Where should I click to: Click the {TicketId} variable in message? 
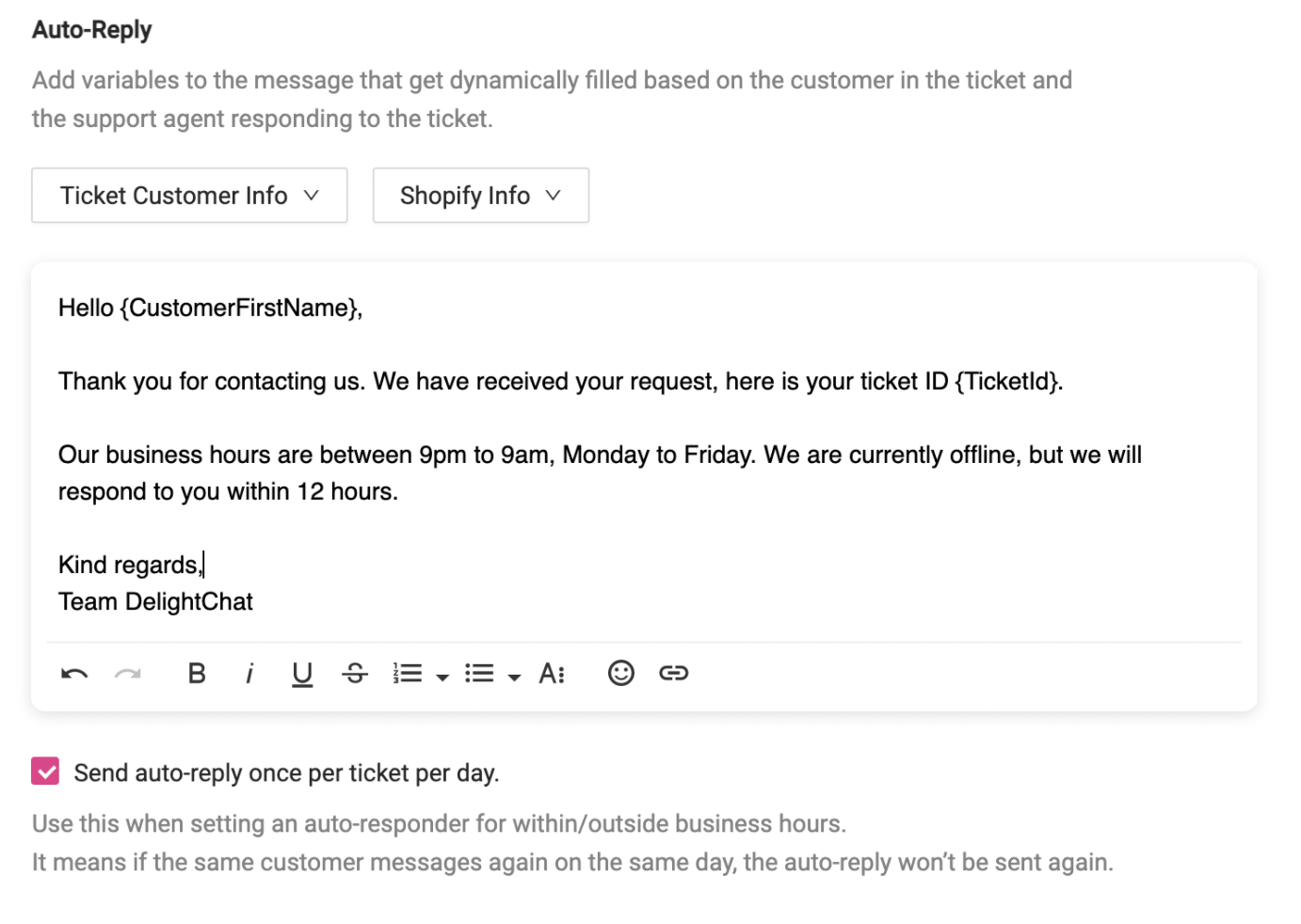(x=1007, y=382)
